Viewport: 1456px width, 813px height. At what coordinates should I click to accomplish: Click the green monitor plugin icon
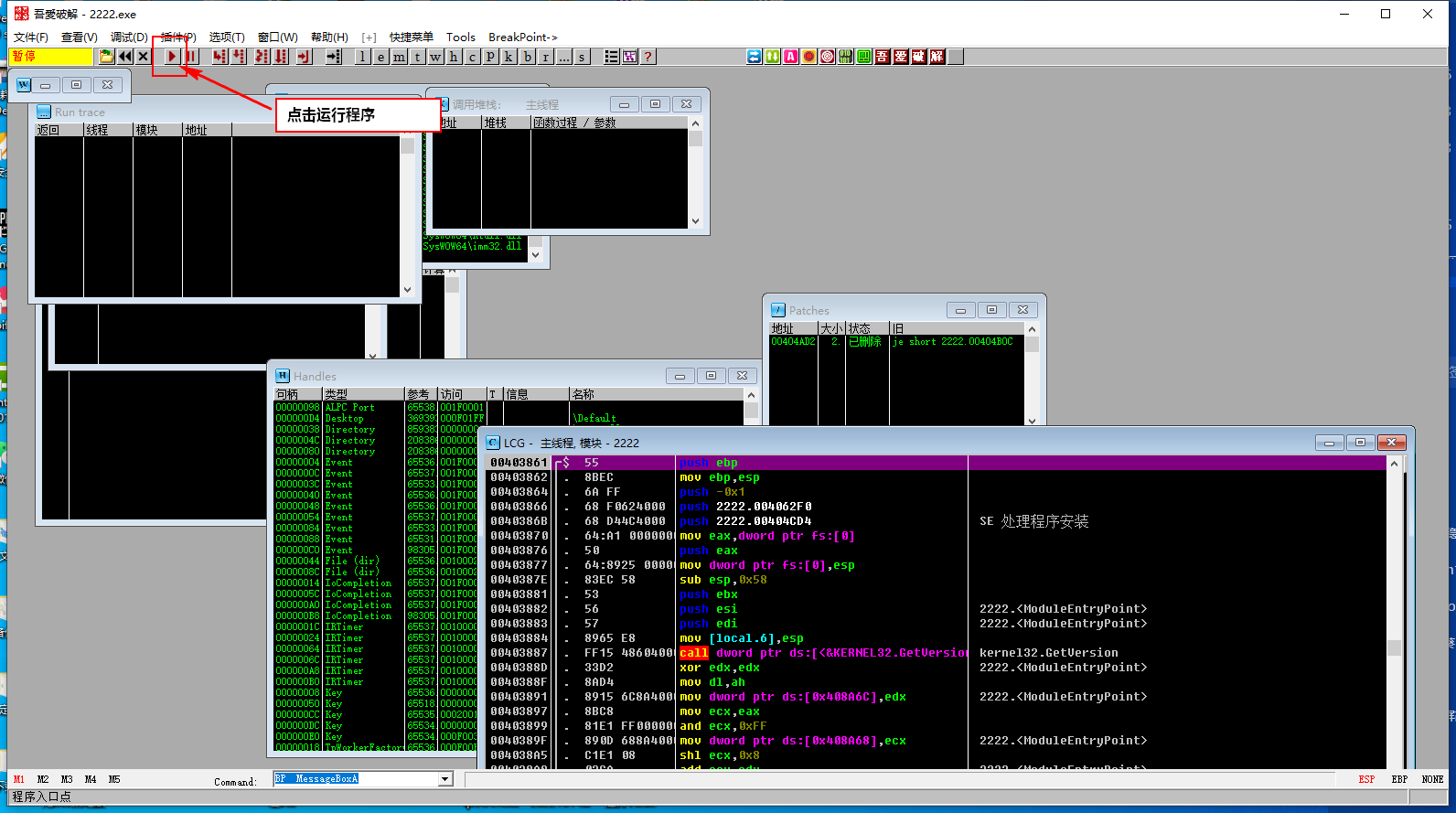point(864,57)
